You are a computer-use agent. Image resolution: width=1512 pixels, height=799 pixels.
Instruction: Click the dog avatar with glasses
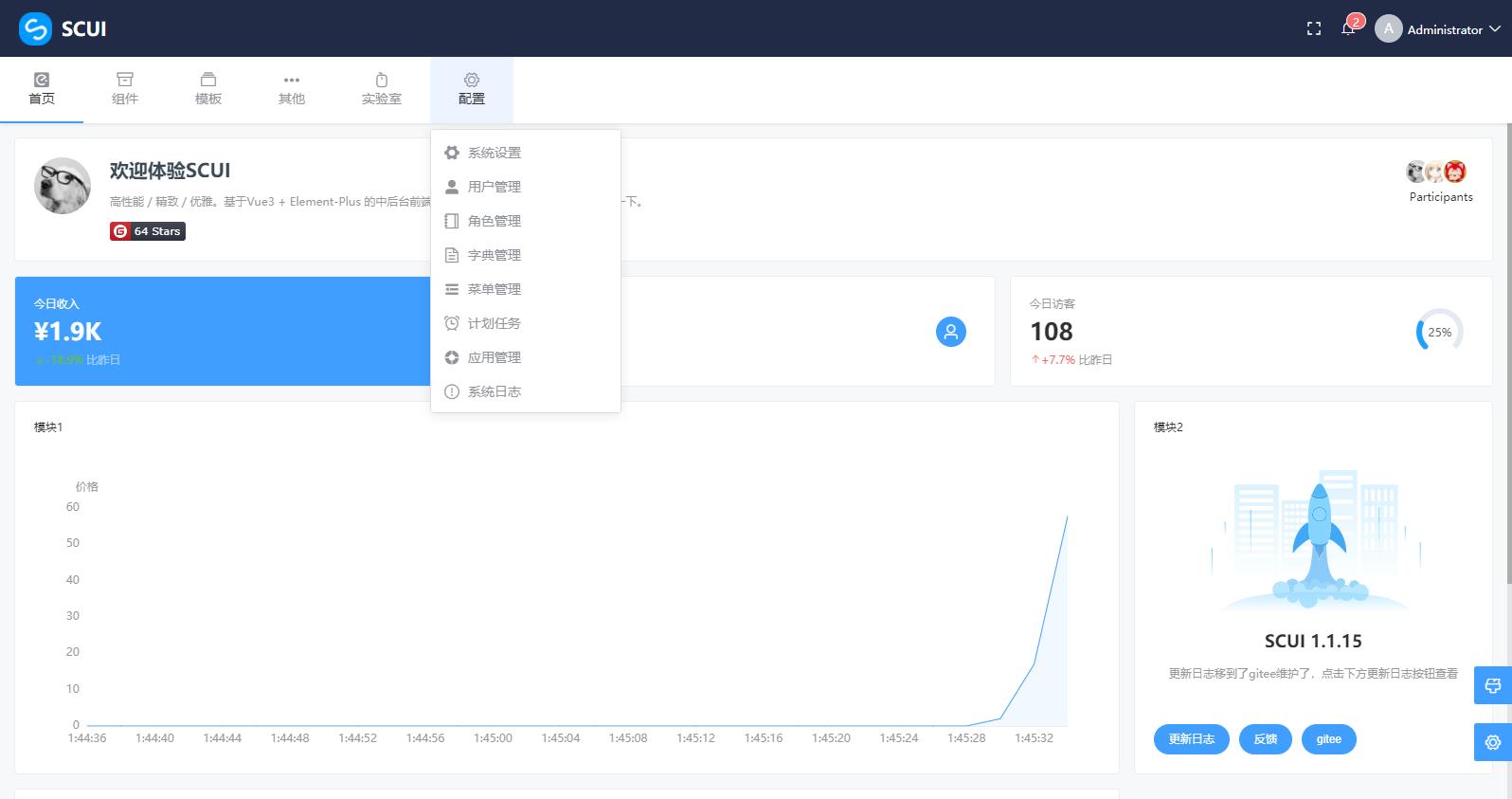(x=63, y=186)
